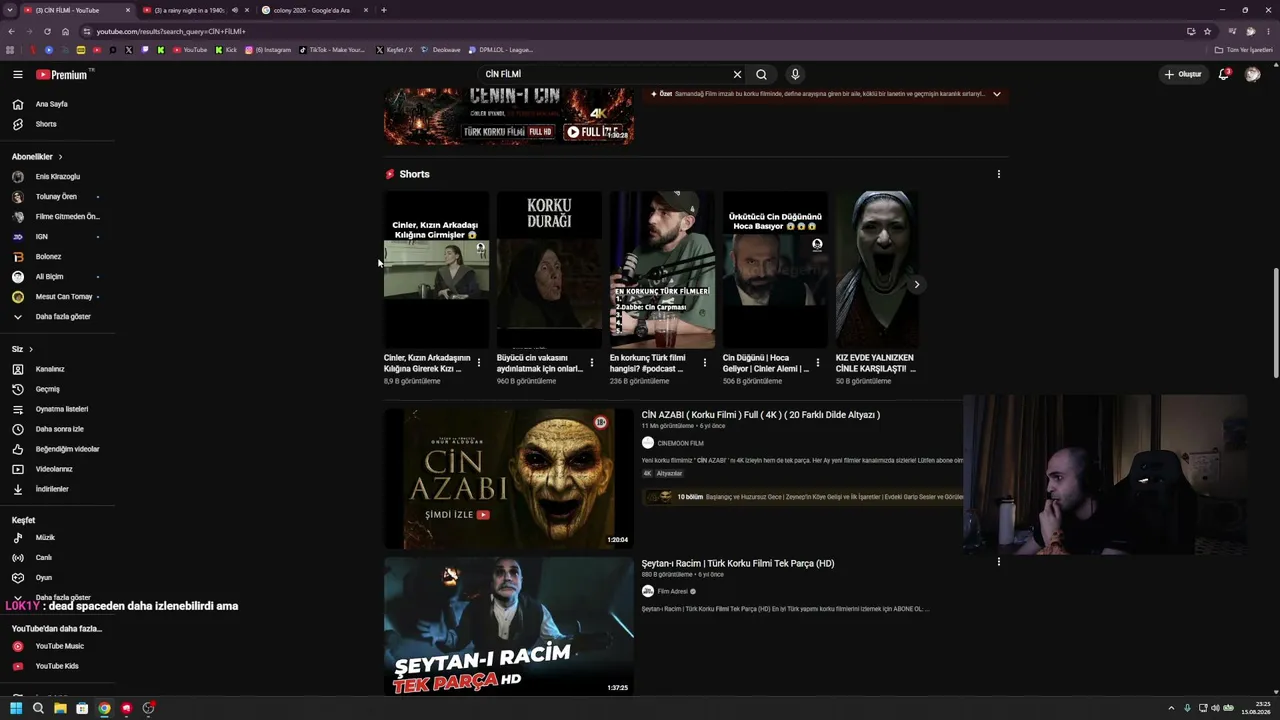Play the Şeytan-ı Racim video thumbnail
Viewport: 1280px width, 720px height.
tap(509, 626)
